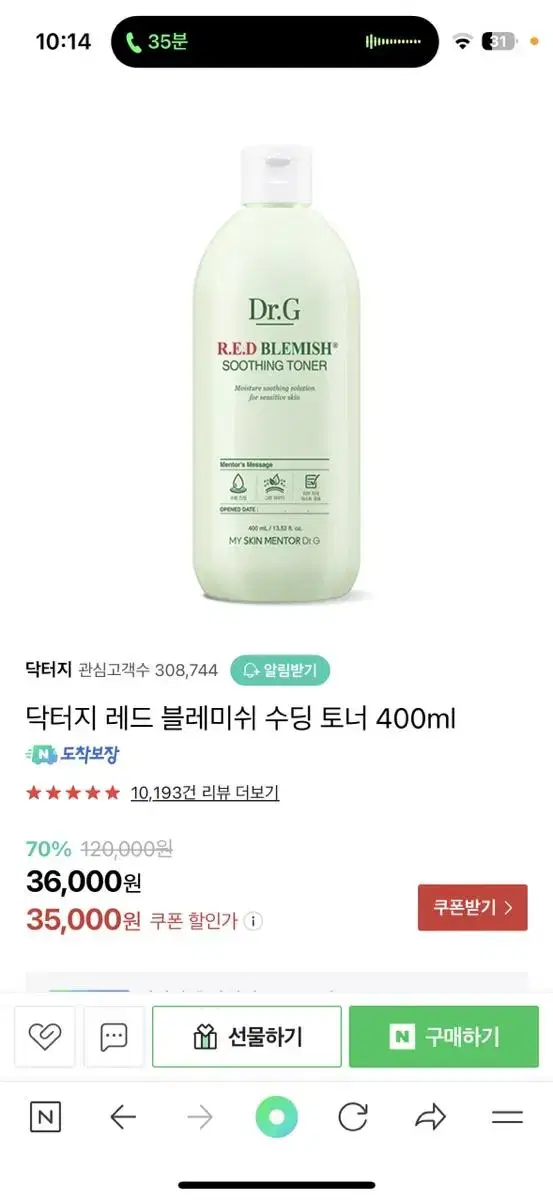Open the hamburger menu at bottom right
553x1200 pixels.
click(508, 1117)
